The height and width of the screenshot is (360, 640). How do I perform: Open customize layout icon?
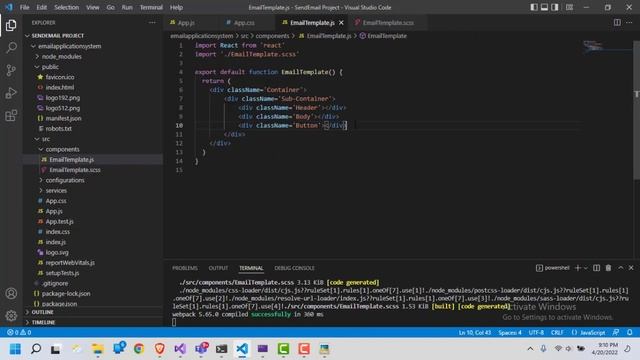569,7
